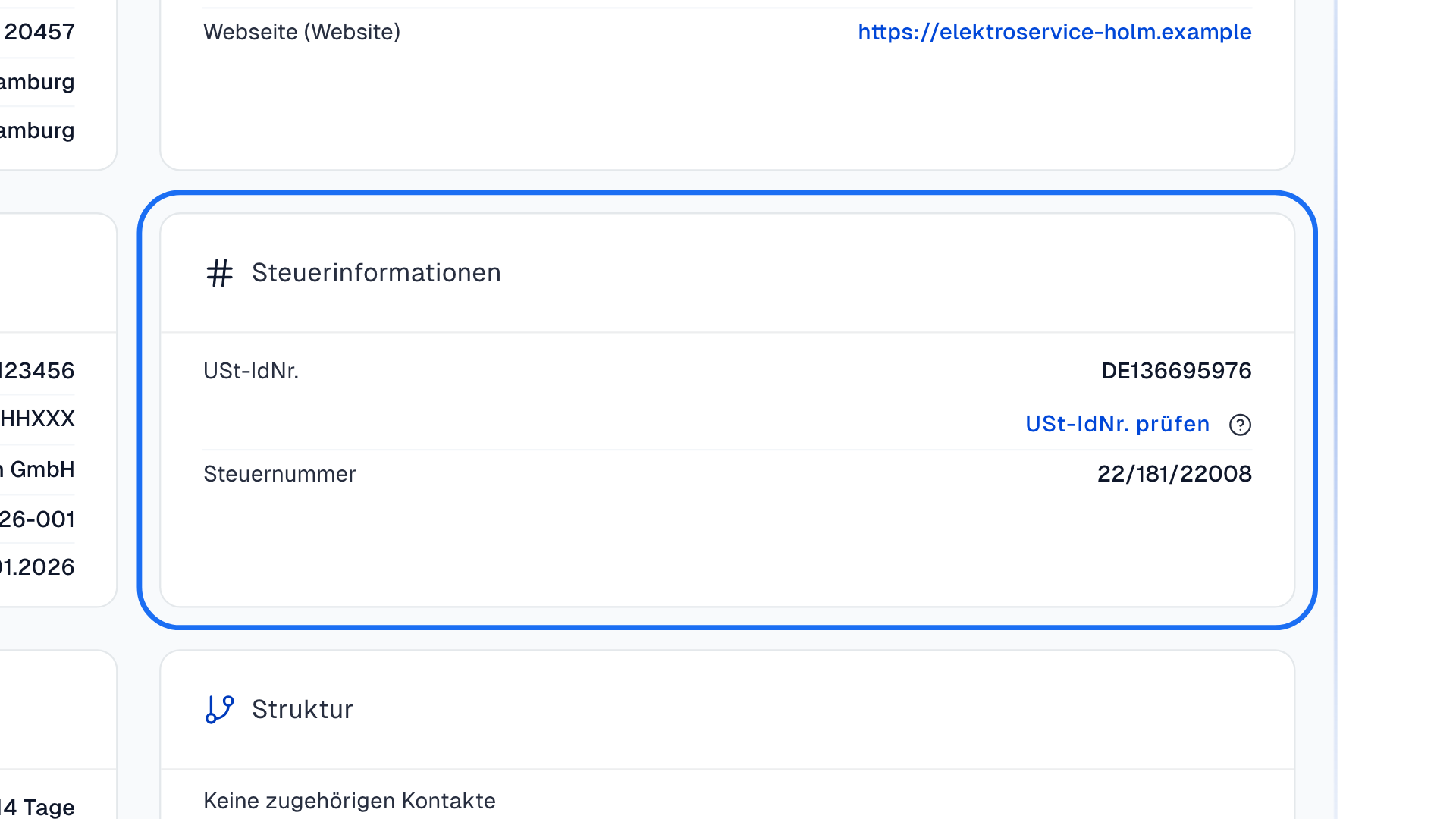
Task: Click the help question mark icon
Action: [x=1240, y=425]
